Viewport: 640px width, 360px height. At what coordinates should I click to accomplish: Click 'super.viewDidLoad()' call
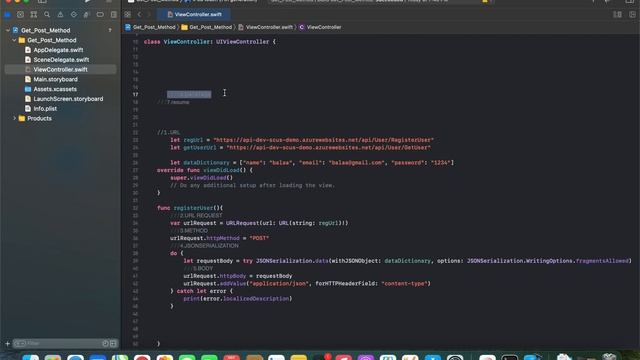202,178
